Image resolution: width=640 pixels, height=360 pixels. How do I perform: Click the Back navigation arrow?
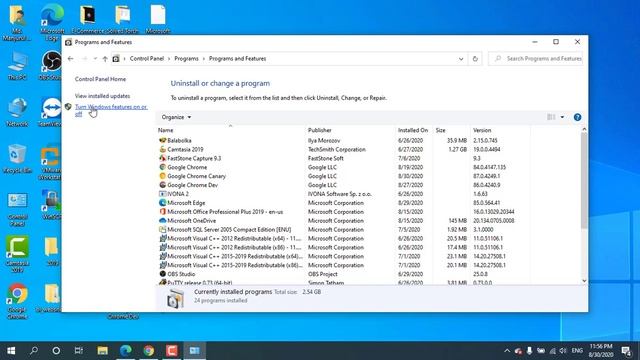click(71, 59)
